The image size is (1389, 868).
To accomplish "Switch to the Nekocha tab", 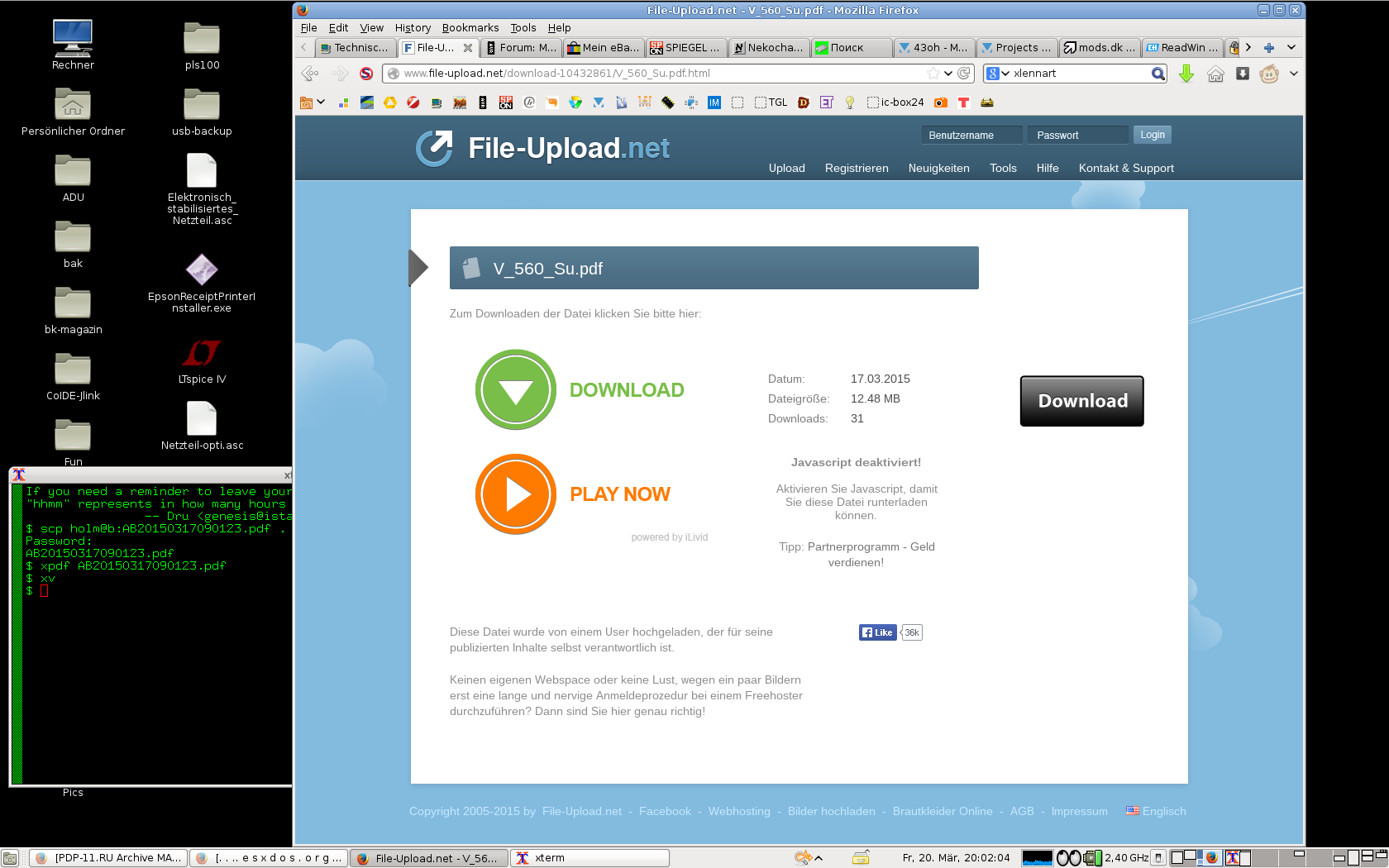I will tap(769, 48).
